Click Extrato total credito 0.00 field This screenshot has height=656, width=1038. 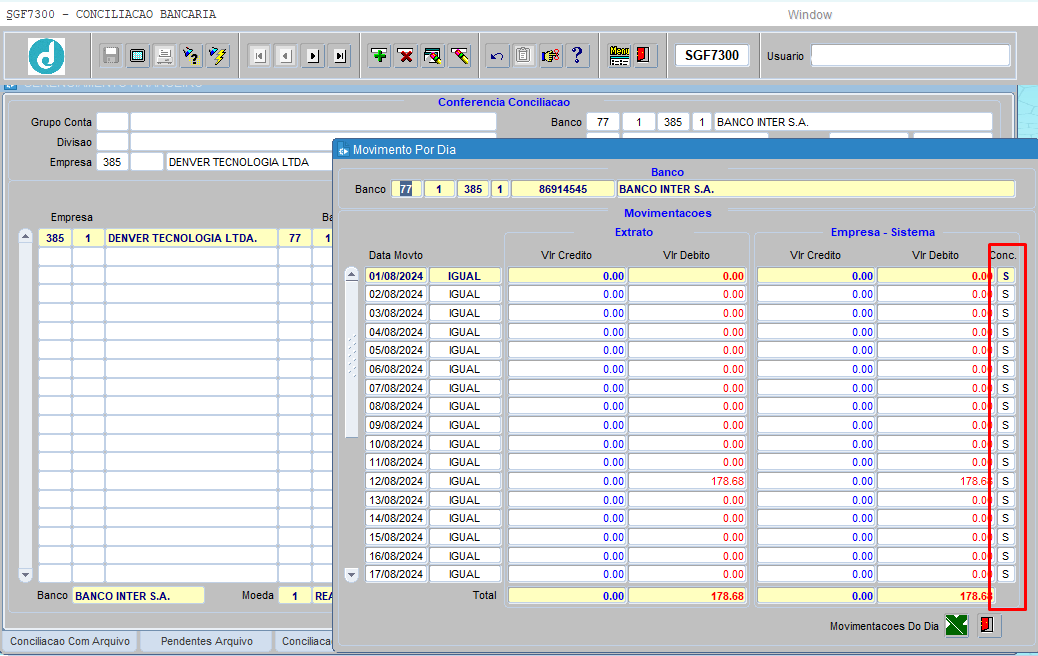(567, 596)
